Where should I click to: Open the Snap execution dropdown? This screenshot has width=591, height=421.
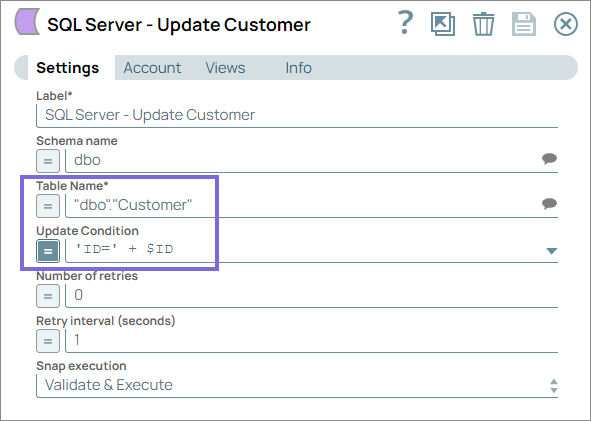coord(297,385)
